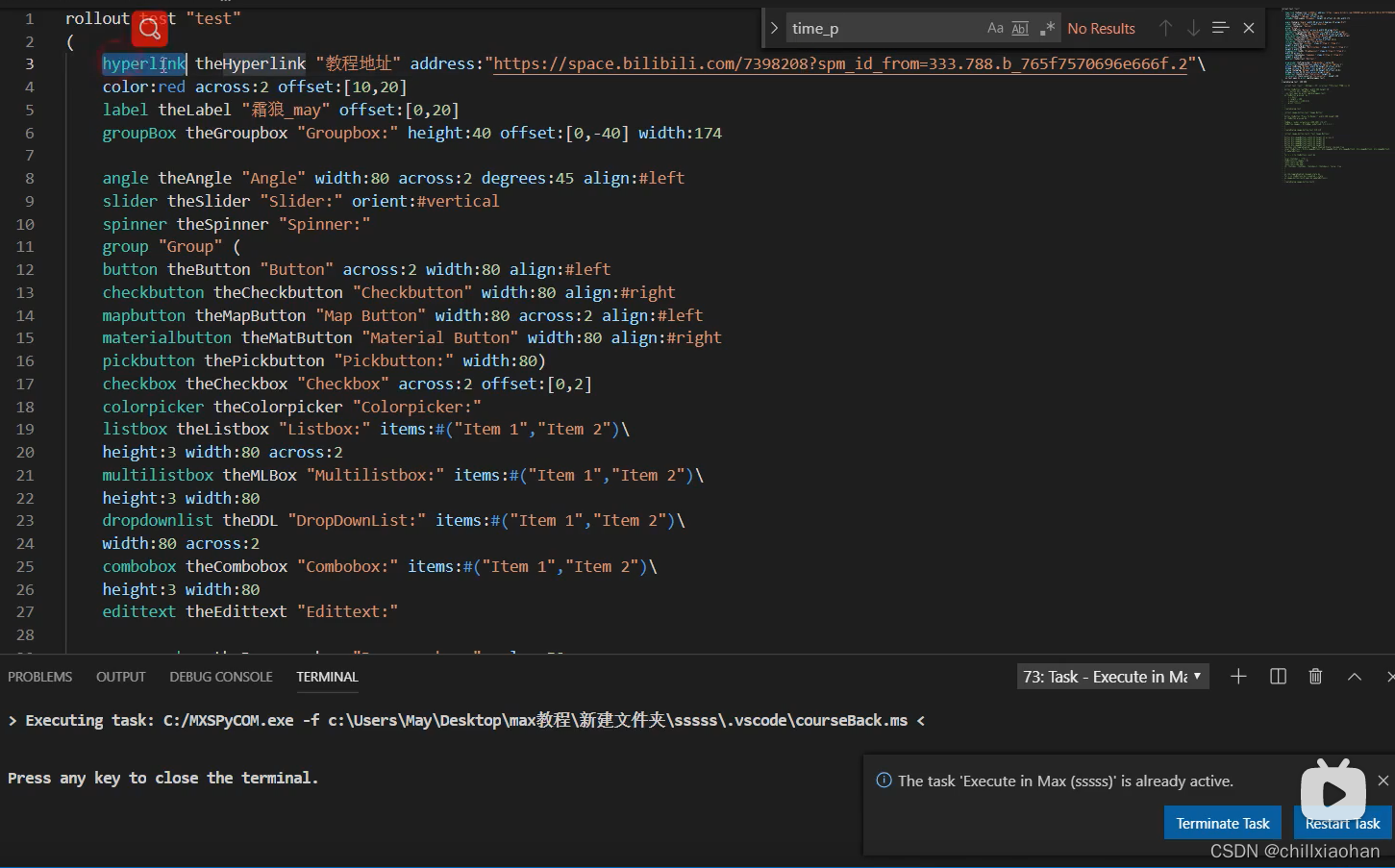Click 'theSlider' identifier on line 9

tap(209, 201)
